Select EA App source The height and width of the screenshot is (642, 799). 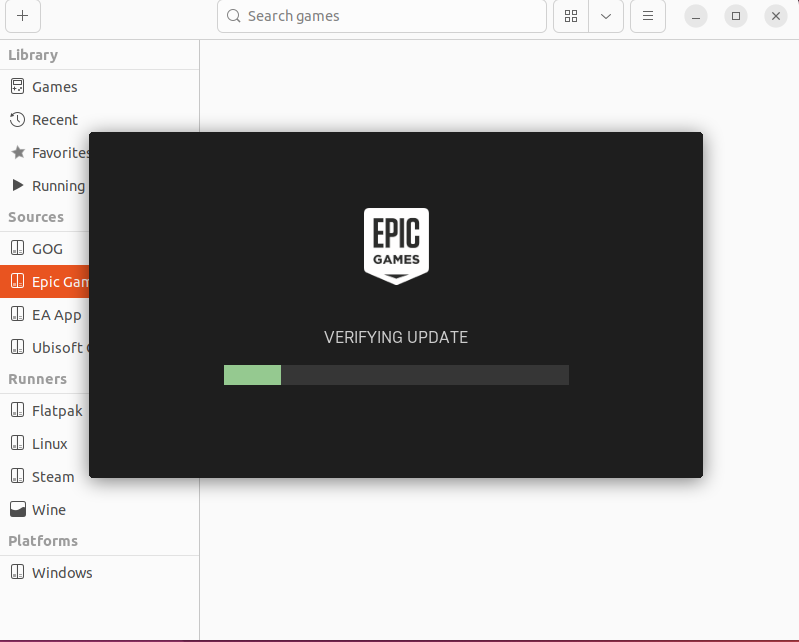[x=45, y=315]
